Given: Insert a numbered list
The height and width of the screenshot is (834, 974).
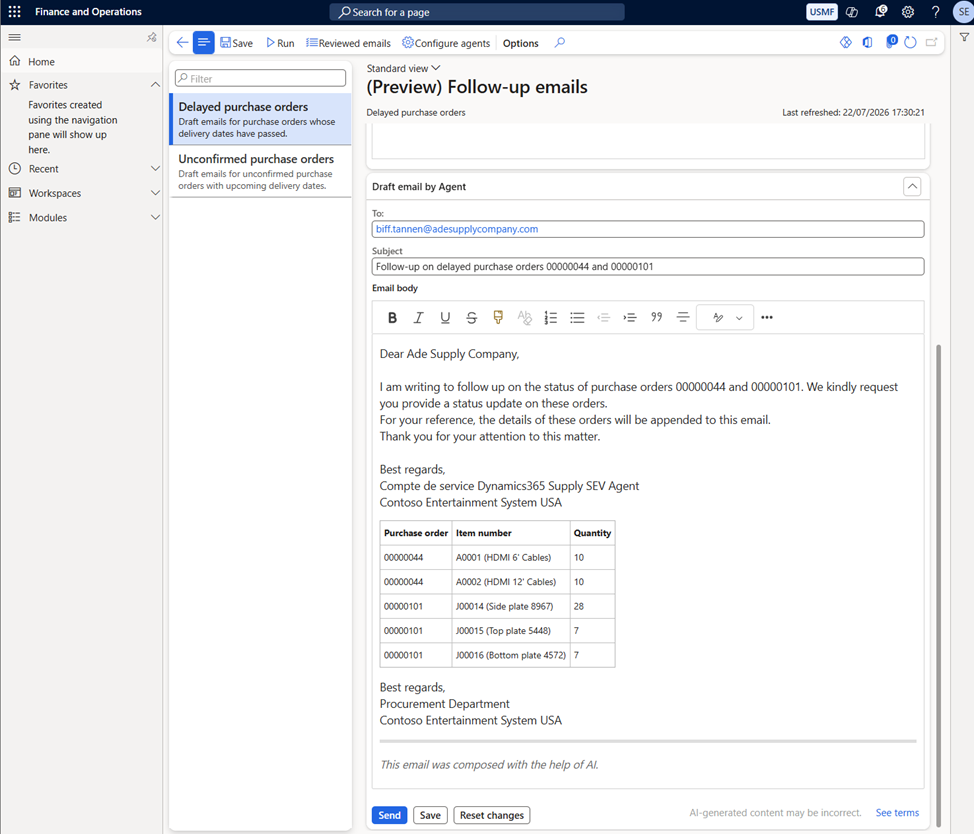Looking at the screenshot, I should pyautogui.click(x=550, y=317).
